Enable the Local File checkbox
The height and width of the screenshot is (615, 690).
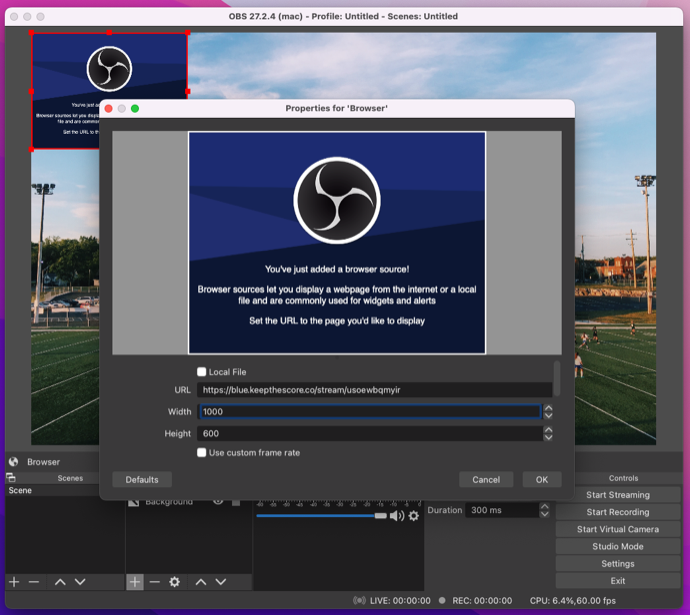tap(202, 372)
